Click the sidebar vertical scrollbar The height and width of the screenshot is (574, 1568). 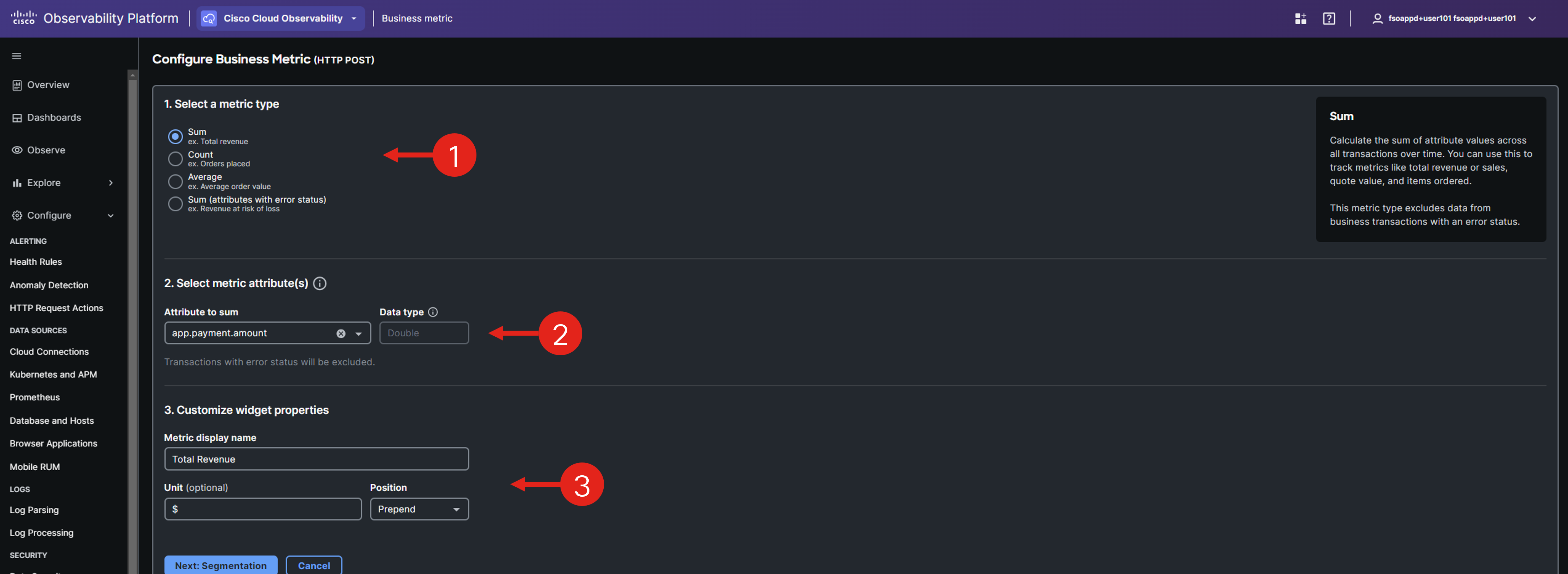coord(132,304)
